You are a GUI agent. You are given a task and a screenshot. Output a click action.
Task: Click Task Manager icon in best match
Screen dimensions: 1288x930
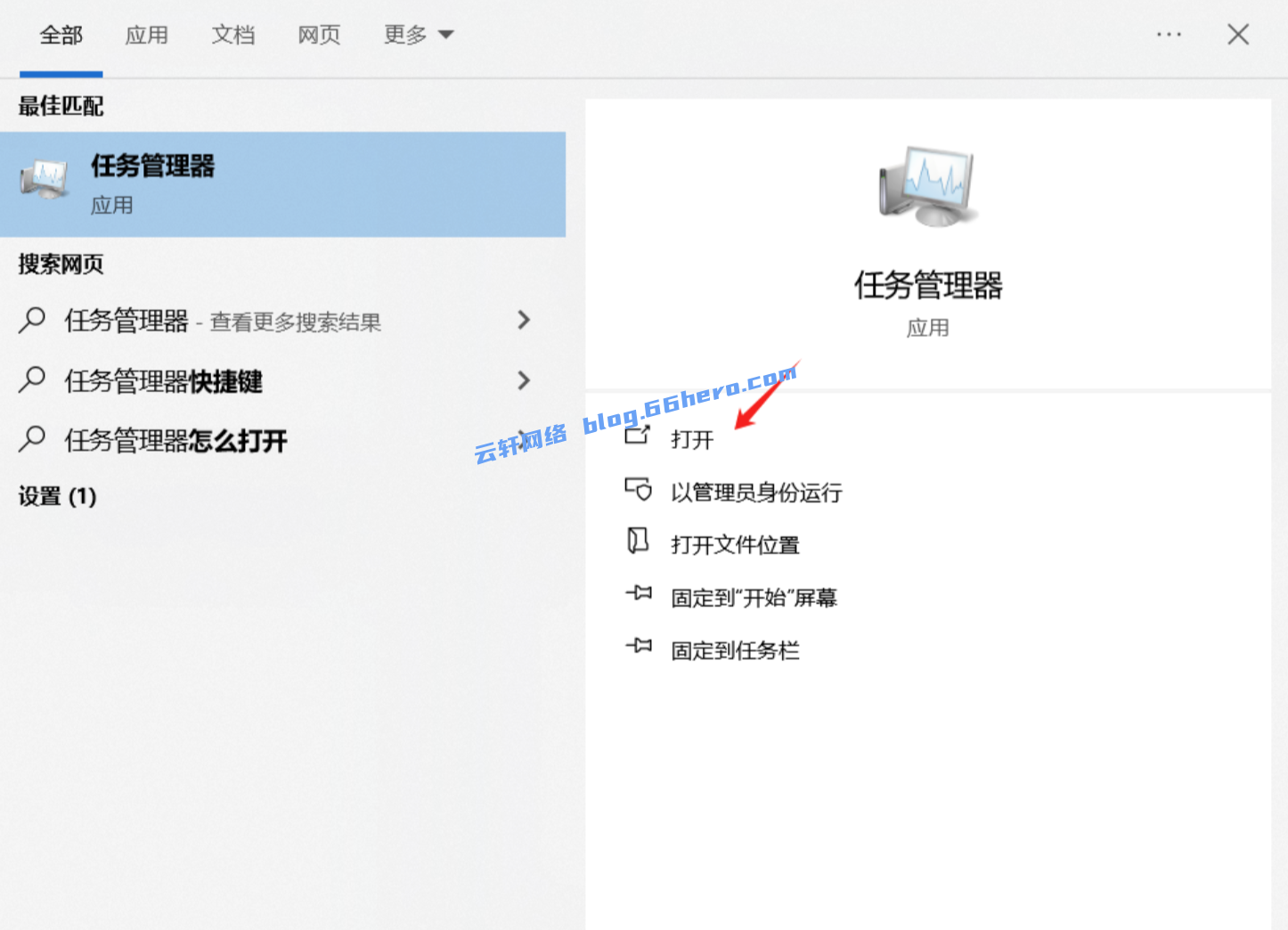(x=45, y=181)
